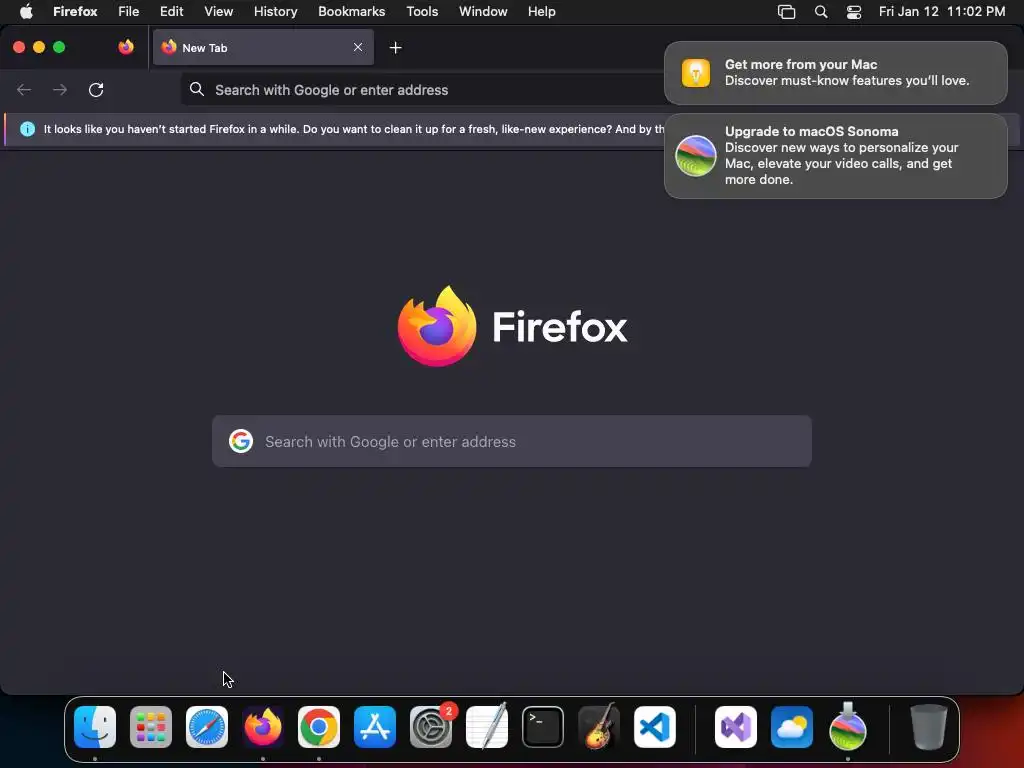Open the File menu
This screenshot has height=768, width=1024.
tap(129, 12)
